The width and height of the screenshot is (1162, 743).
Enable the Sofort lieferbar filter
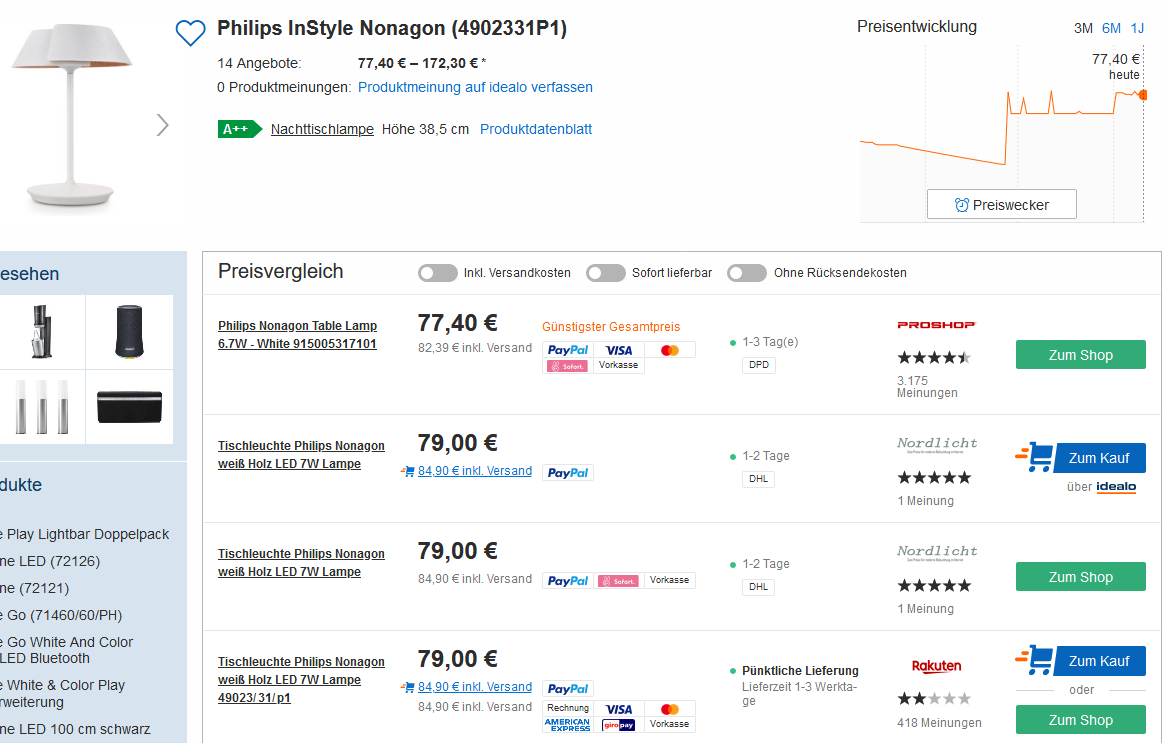[605, 273]
